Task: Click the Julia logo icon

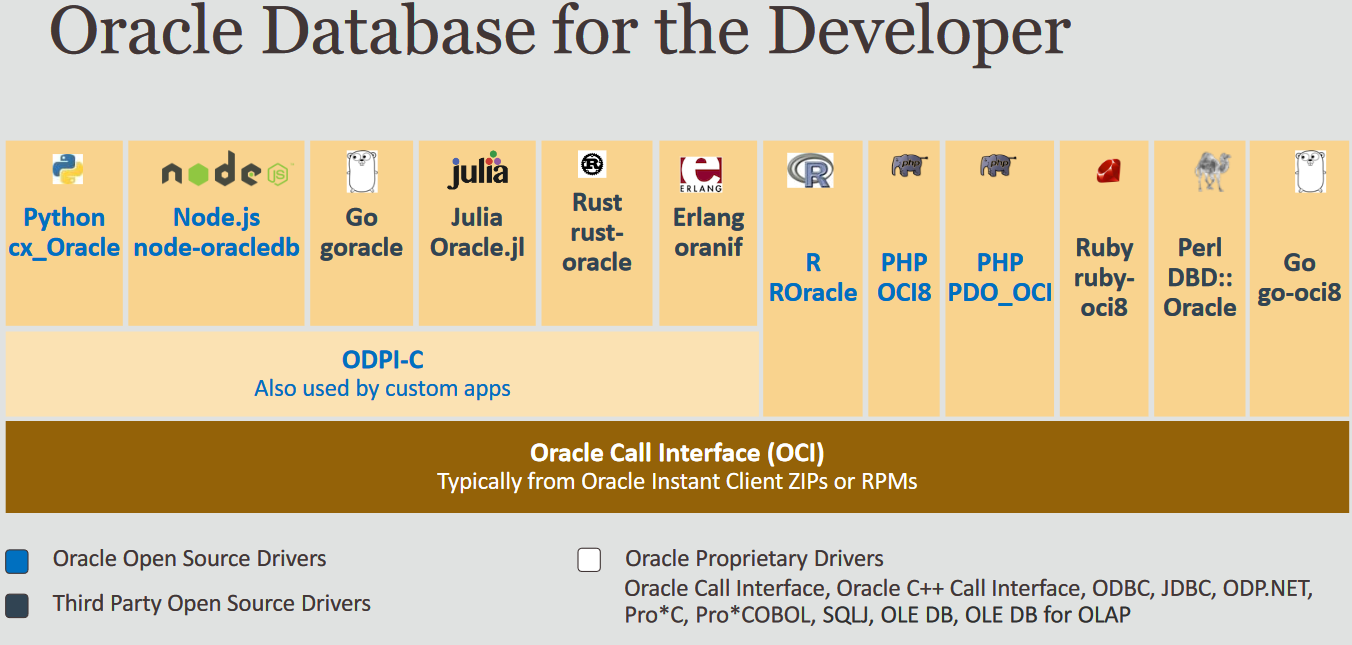Action: click(x=477, y=171)
